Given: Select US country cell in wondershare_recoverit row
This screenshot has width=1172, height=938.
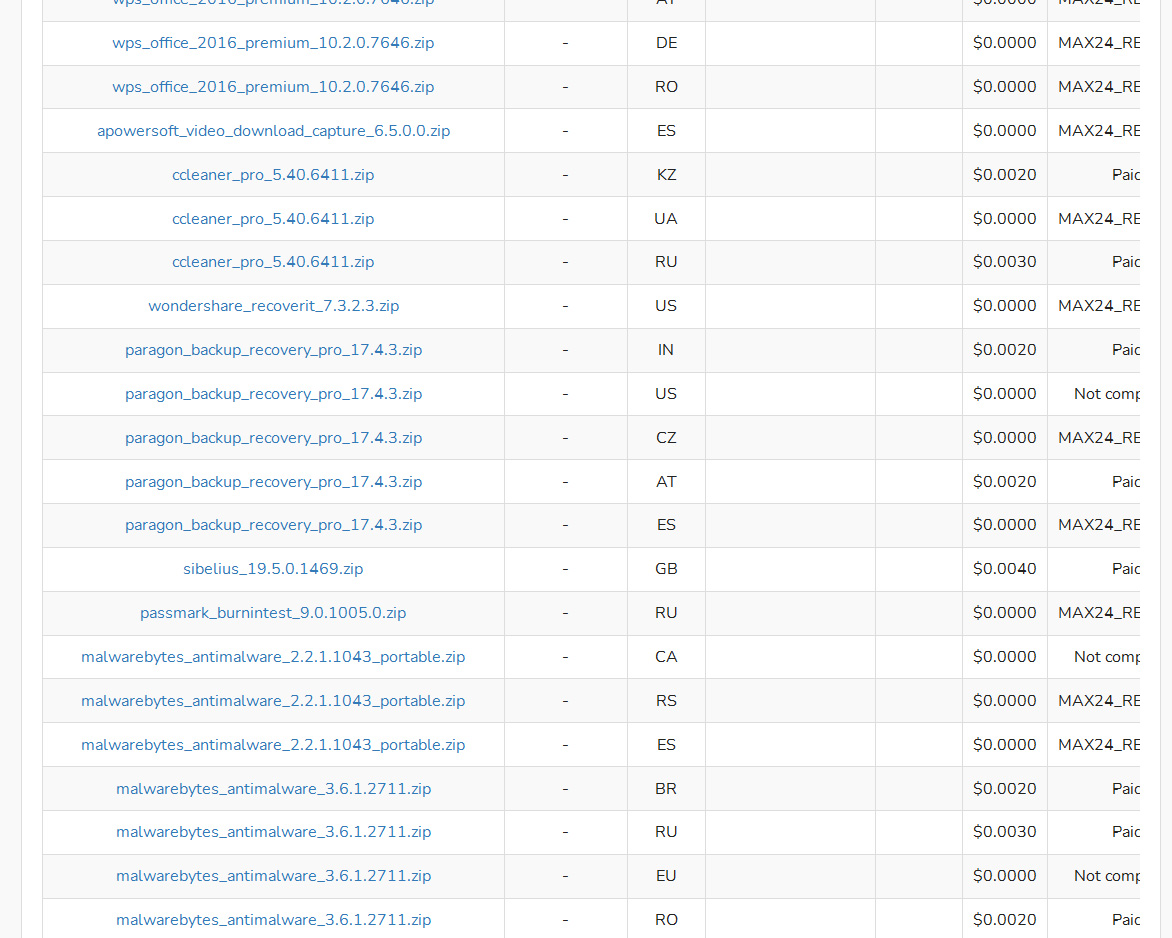Looking at the screenshot, I should click(x=666, y=306).
